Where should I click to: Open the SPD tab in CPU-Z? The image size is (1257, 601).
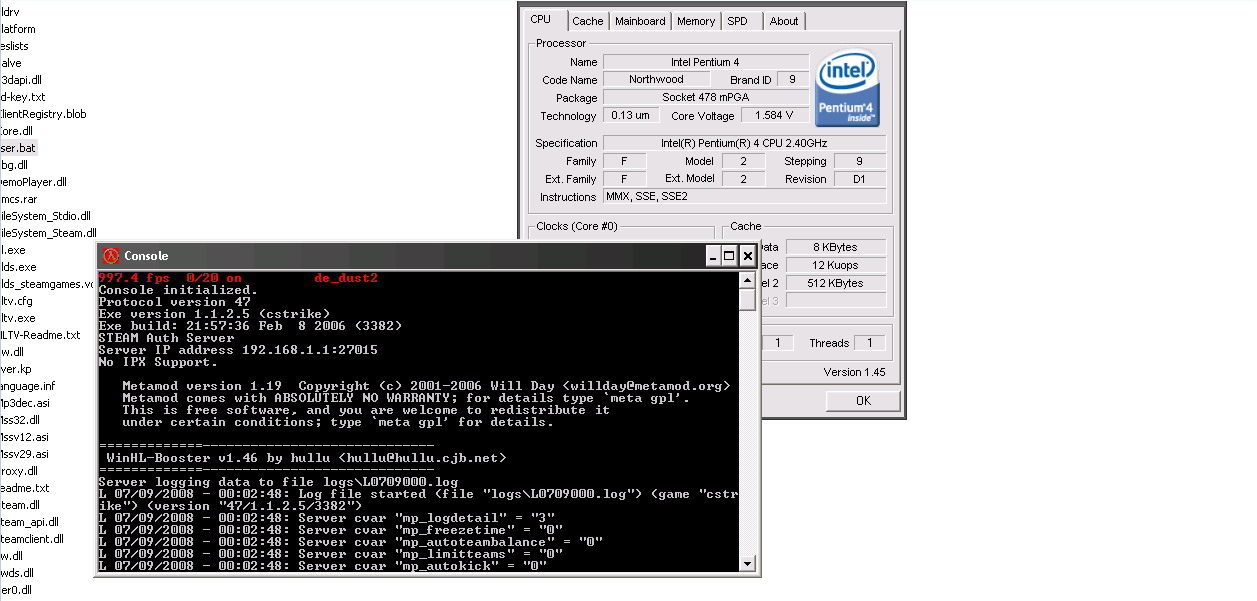point(737,21)
